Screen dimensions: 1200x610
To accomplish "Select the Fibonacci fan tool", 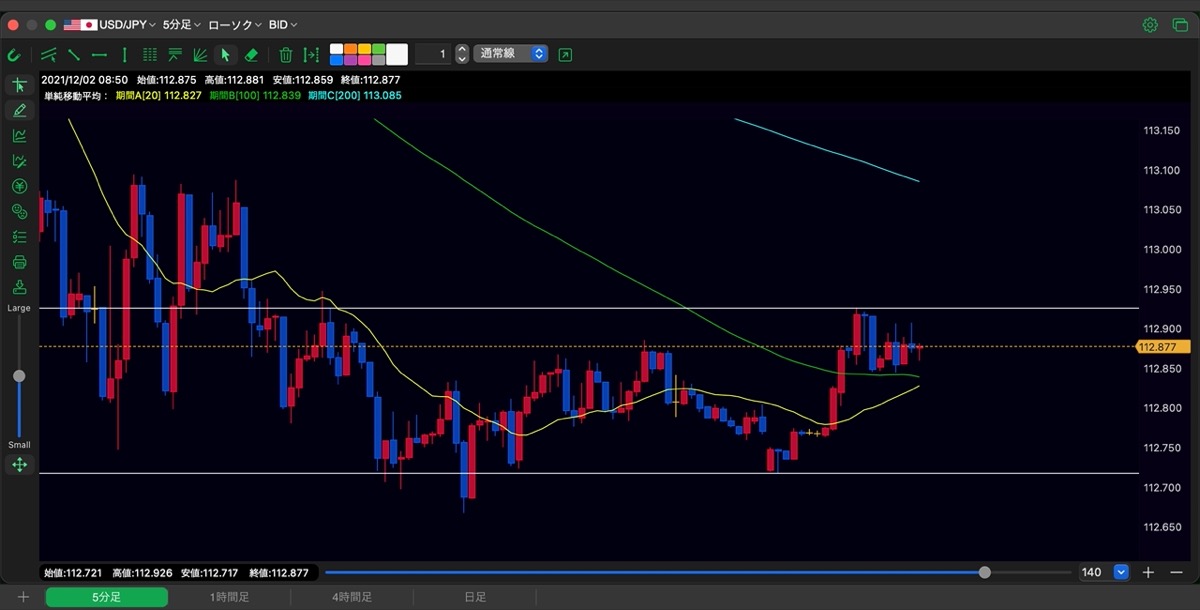I will pyautogui.click(x=200, y=54).
